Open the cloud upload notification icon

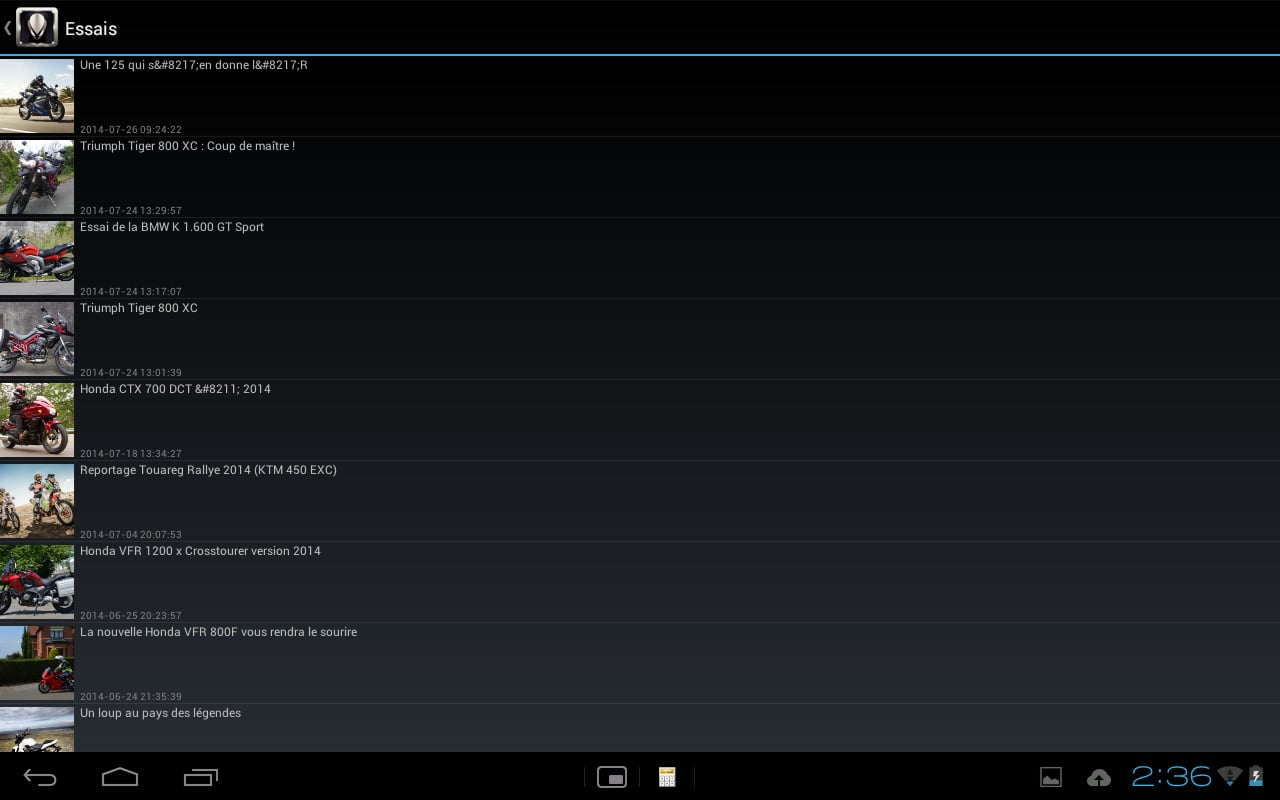point(1099,777)
